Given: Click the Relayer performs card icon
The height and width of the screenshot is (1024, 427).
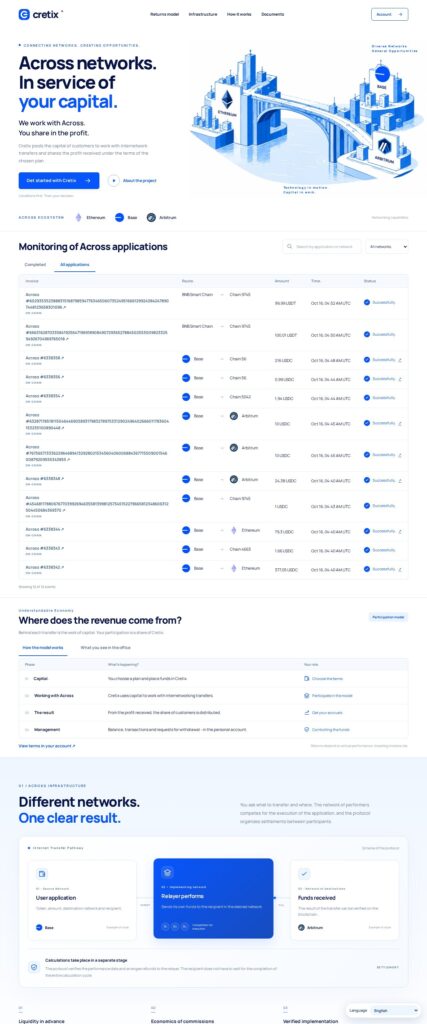Looking at the screenshot, I should 168,872.
